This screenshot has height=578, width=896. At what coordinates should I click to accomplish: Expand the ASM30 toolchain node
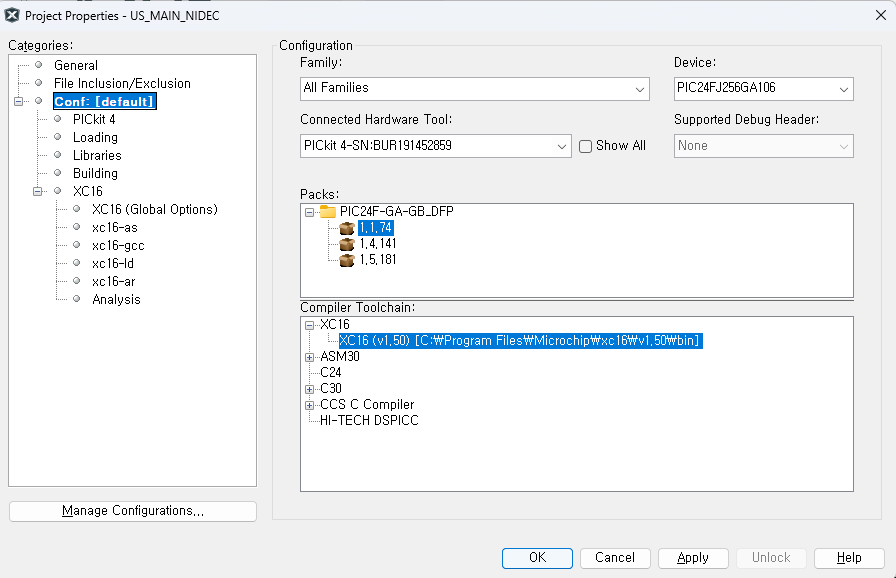(x=309, y=357)
